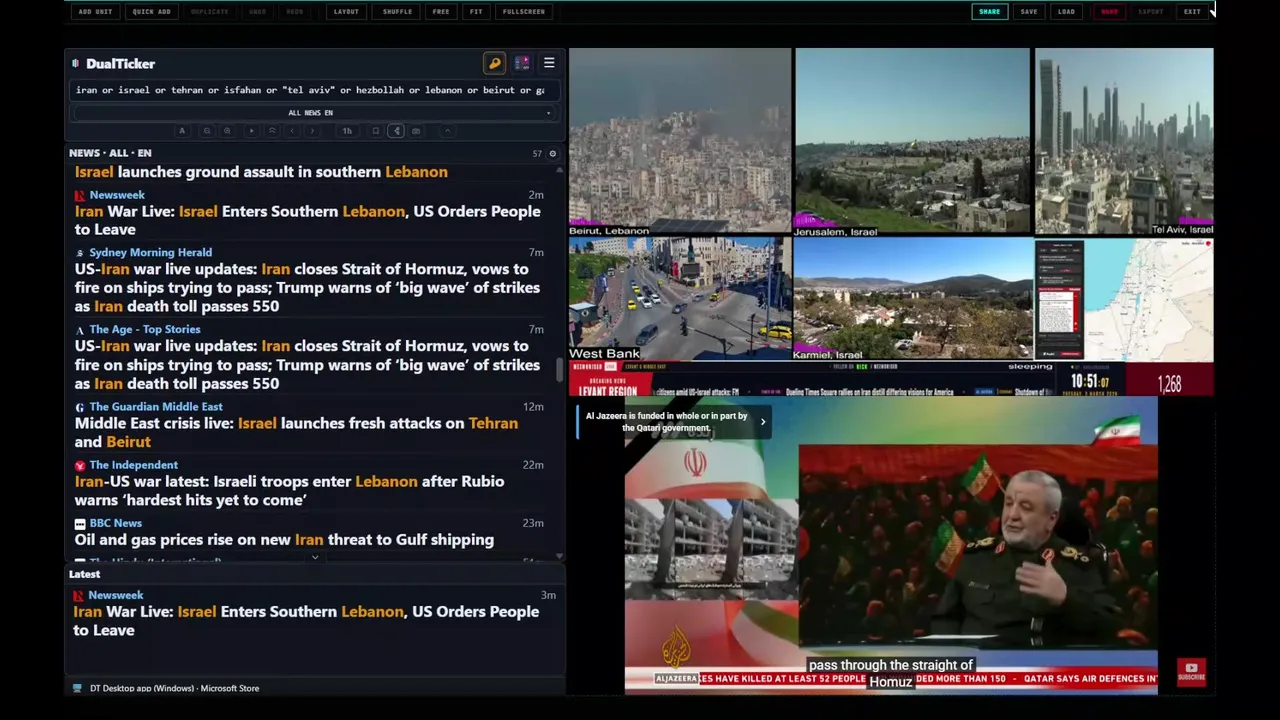
Task: Toggle the highlighted icon left of the camera
Action: click(x=396, y=131)
